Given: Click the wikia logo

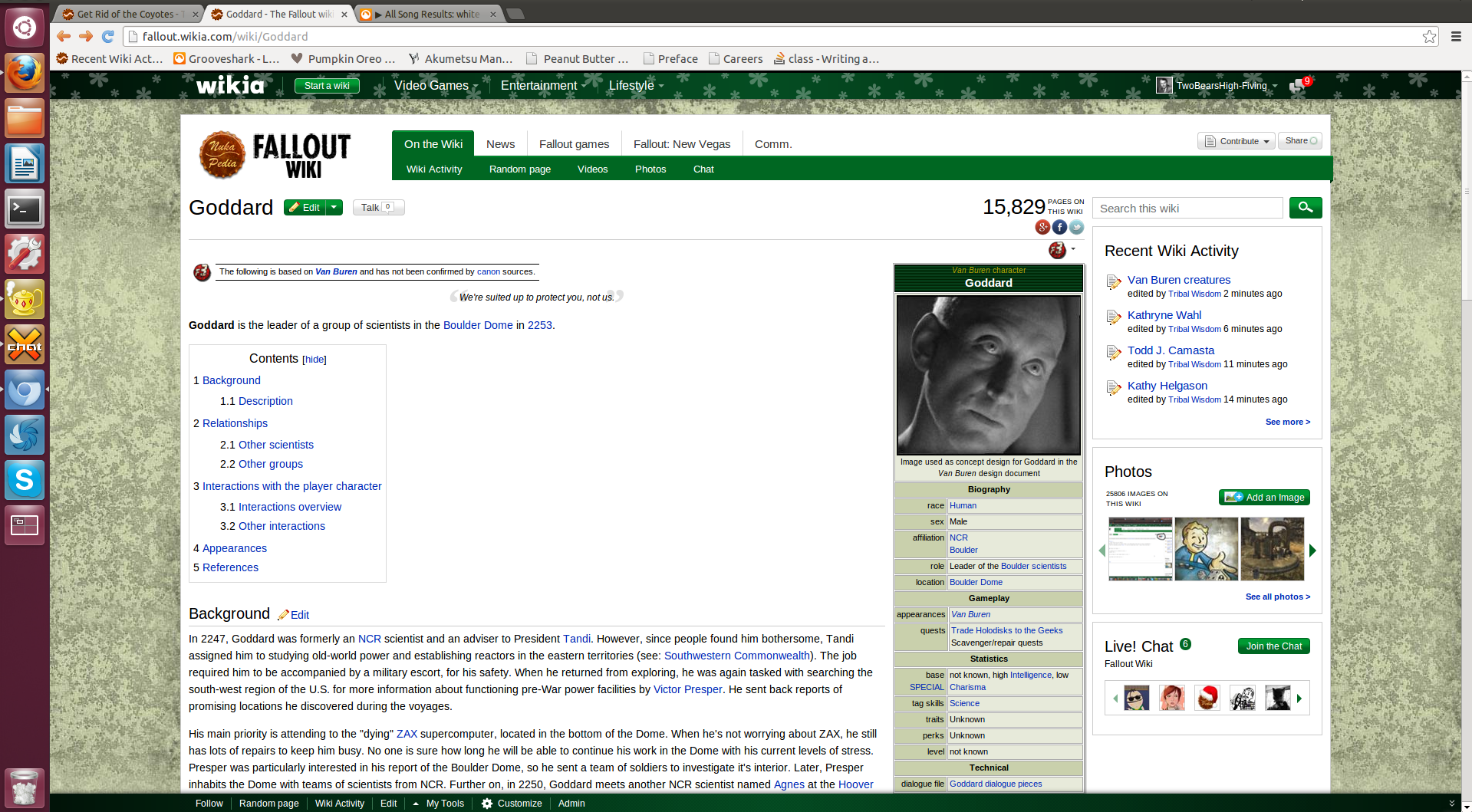Looking at the screenshot, I should (x=230, y=85).
